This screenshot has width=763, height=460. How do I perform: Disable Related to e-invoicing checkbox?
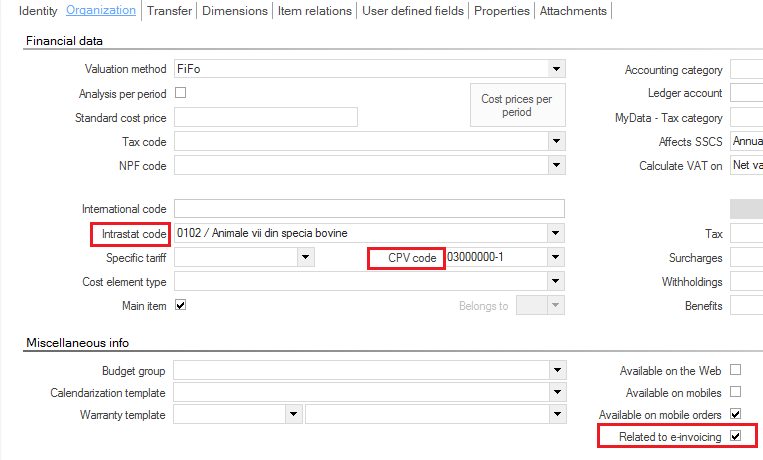(x=736, y=436)
